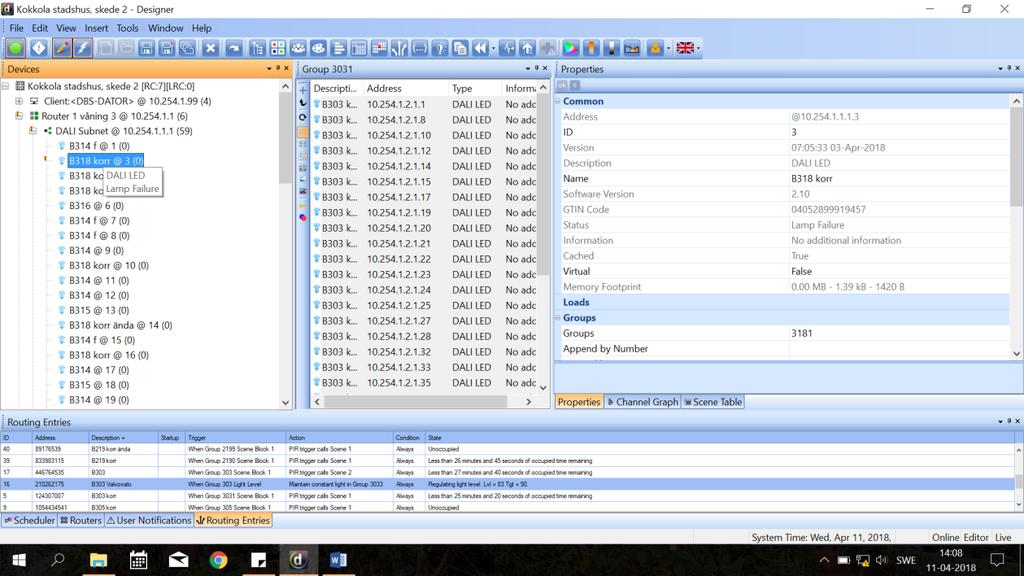This screenshot has height=576, width=1024.
Task: Select device B318 korr ända @ 14 (0)
Action: click(121, 325)
